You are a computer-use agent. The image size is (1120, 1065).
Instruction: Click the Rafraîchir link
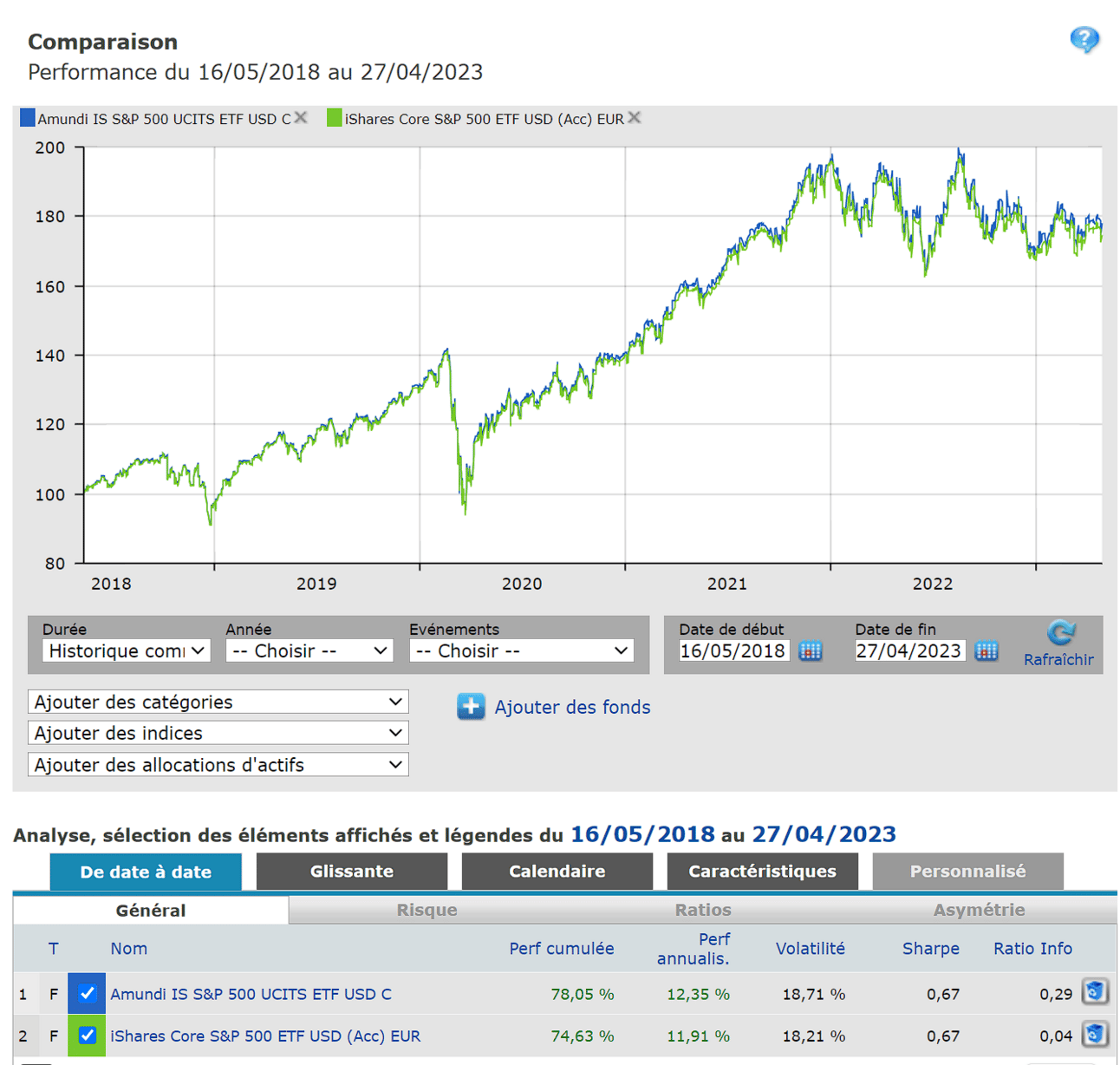1058,659
